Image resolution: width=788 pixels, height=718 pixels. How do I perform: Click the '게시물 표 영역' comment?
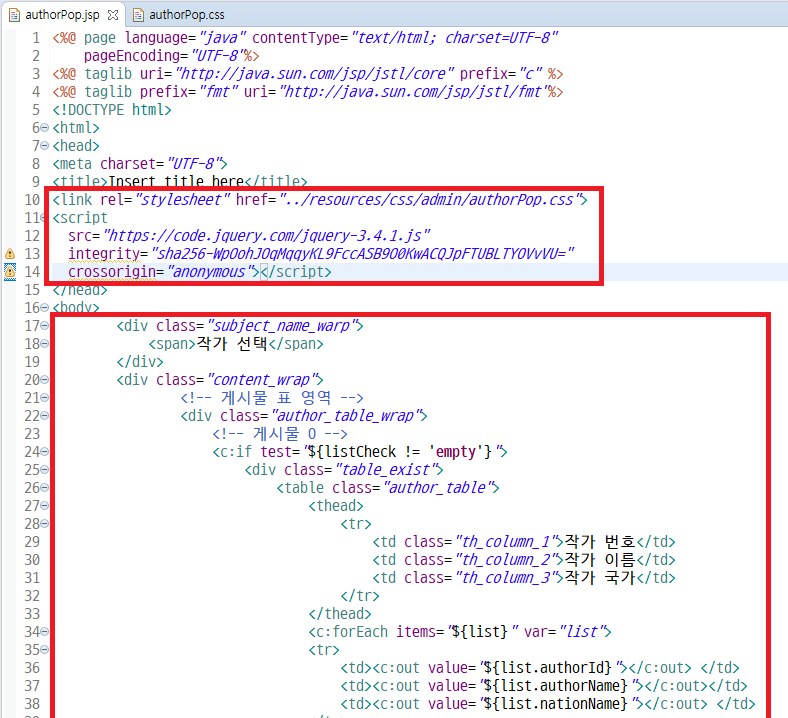(271, 397)
